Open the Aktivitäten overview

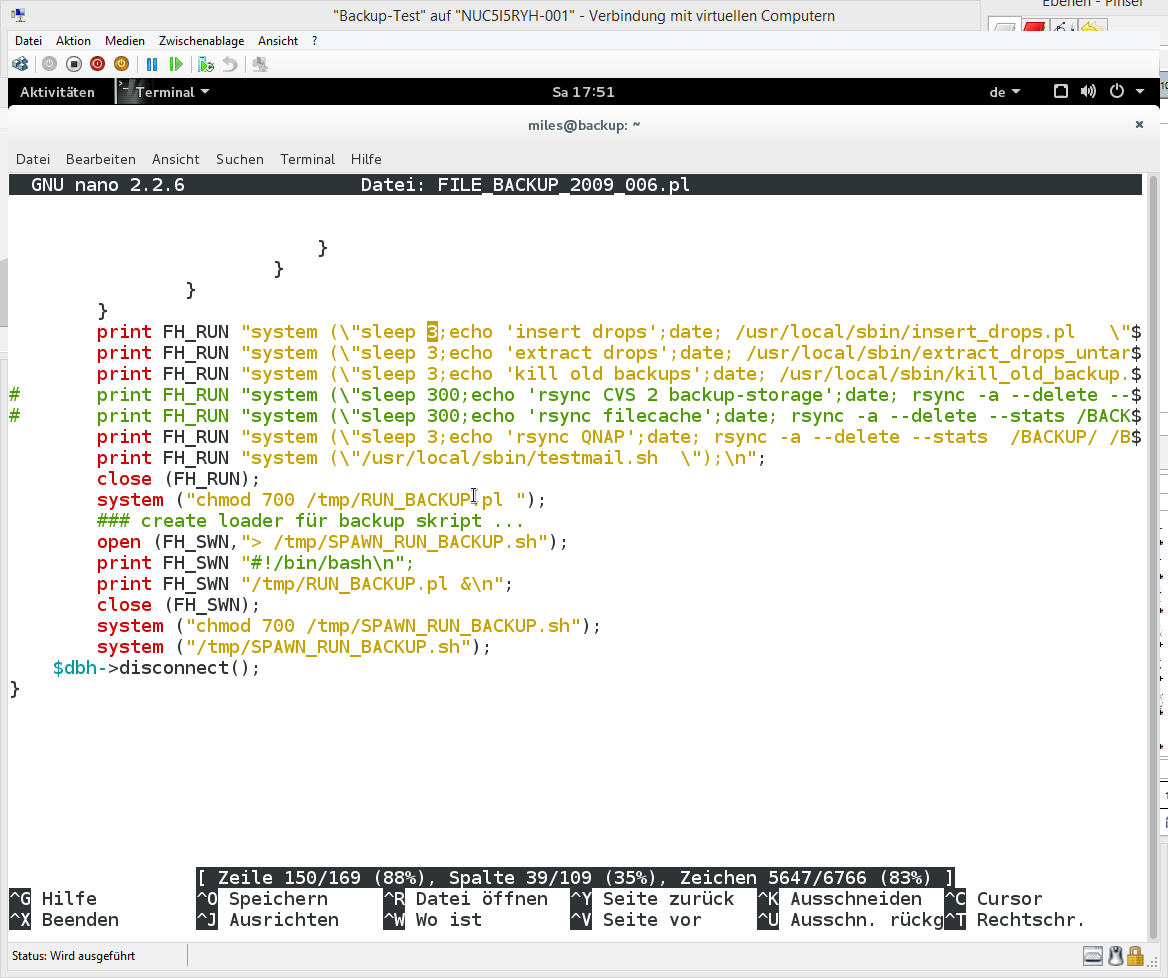click(57, 92)
